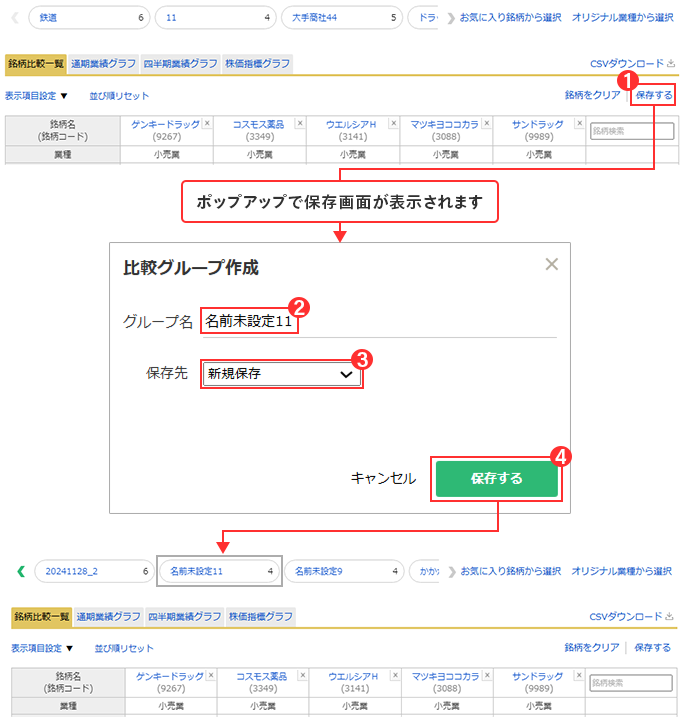Screen dimensions: 680x717
Task: Focus 銘柄検索 box in upper table
Action: (x=632, y=131)
